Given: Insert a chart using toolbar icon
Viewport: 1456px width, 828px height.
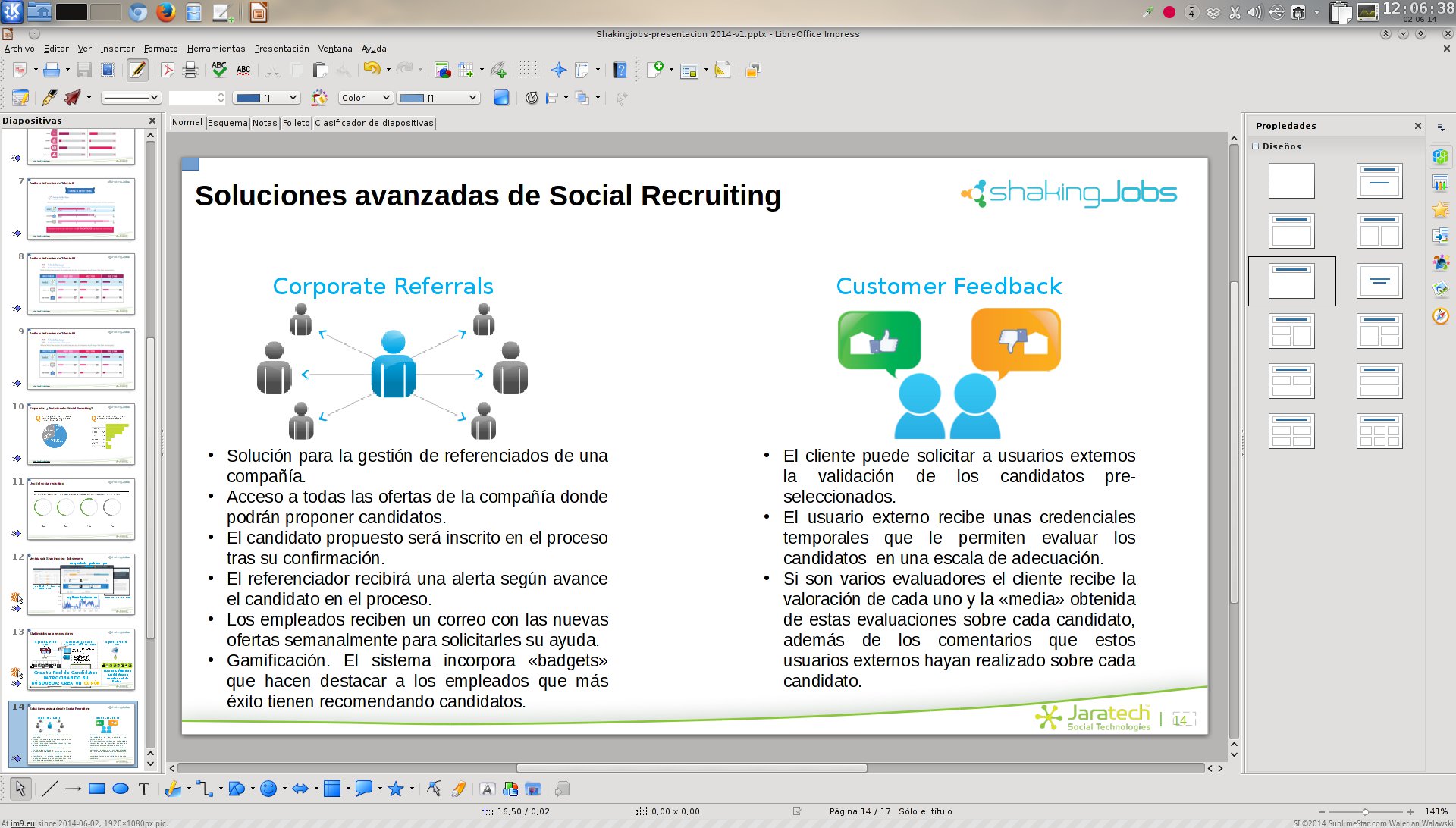Looking at the screenshot, I should 443,71.
